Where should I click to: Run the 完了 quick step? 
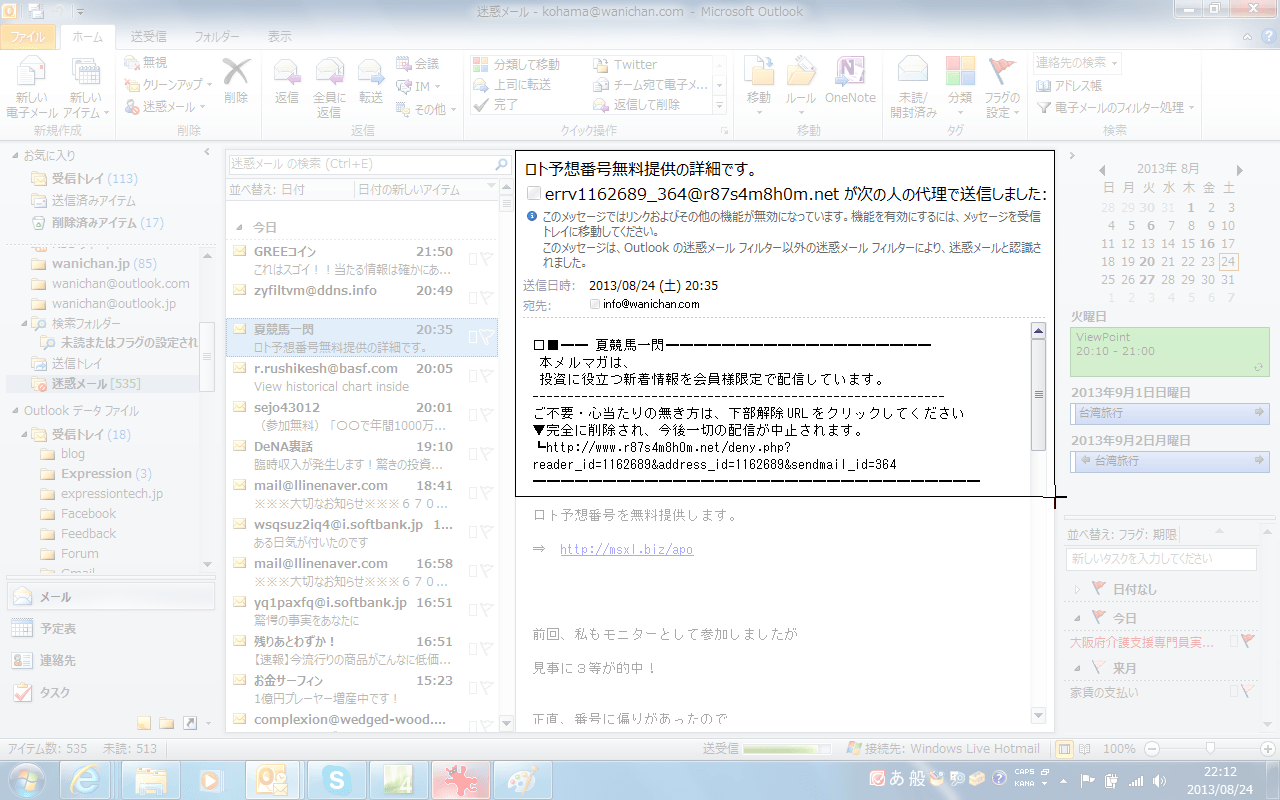click(x=496, y=104)
